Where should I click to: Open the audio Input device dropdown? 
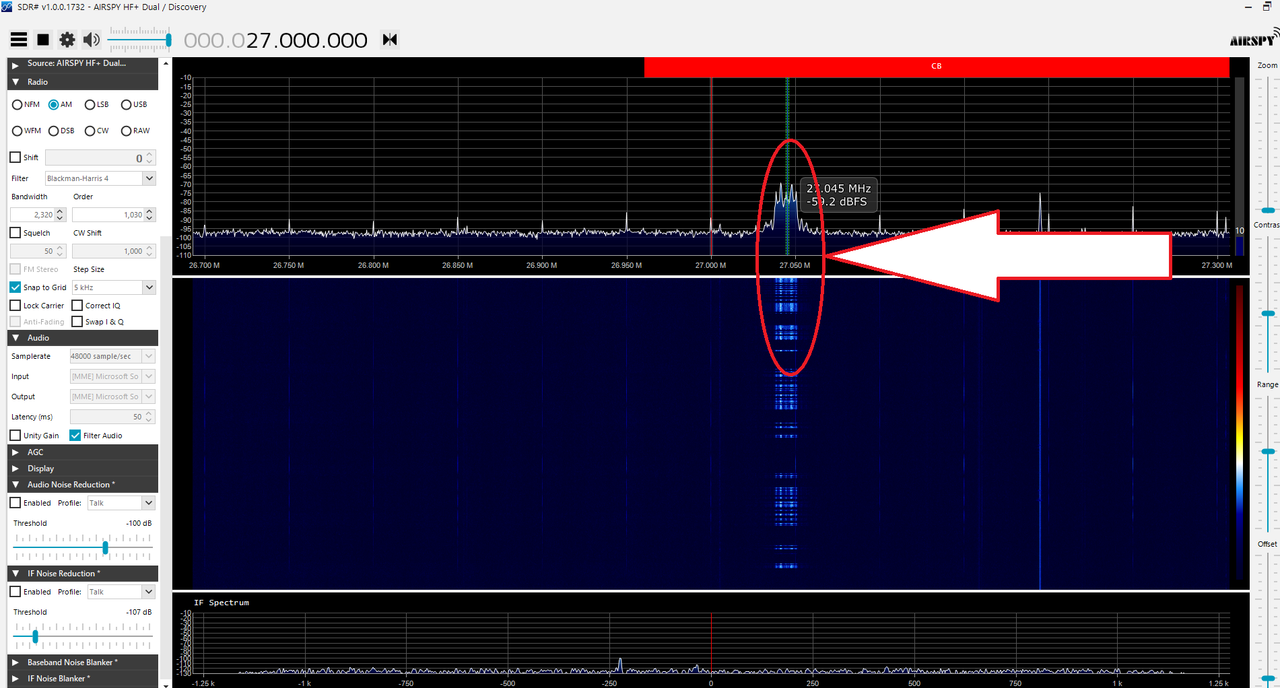(113, 376)
